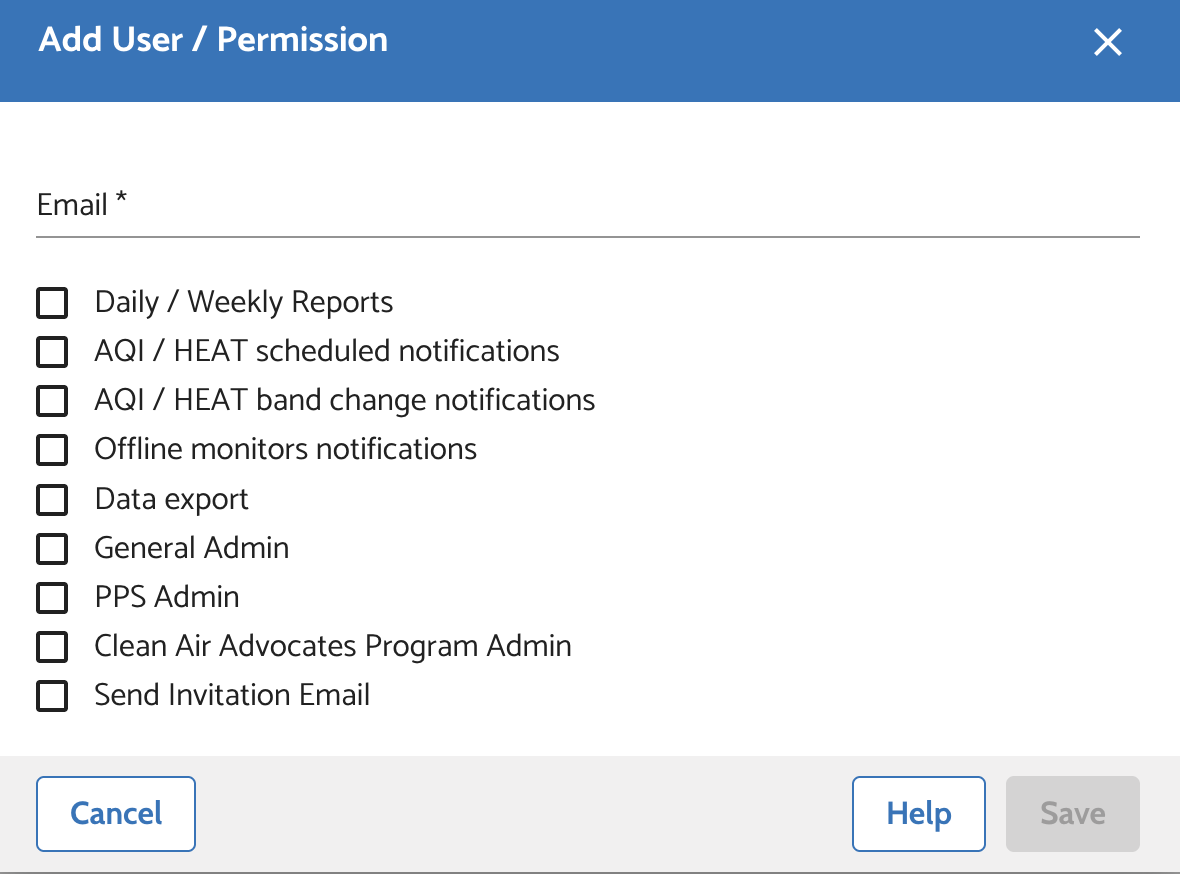Viewport: 1180px width, 874px height.
Task: Click the 'Send Invitation Email' label text
Action: tap(232, 695)
